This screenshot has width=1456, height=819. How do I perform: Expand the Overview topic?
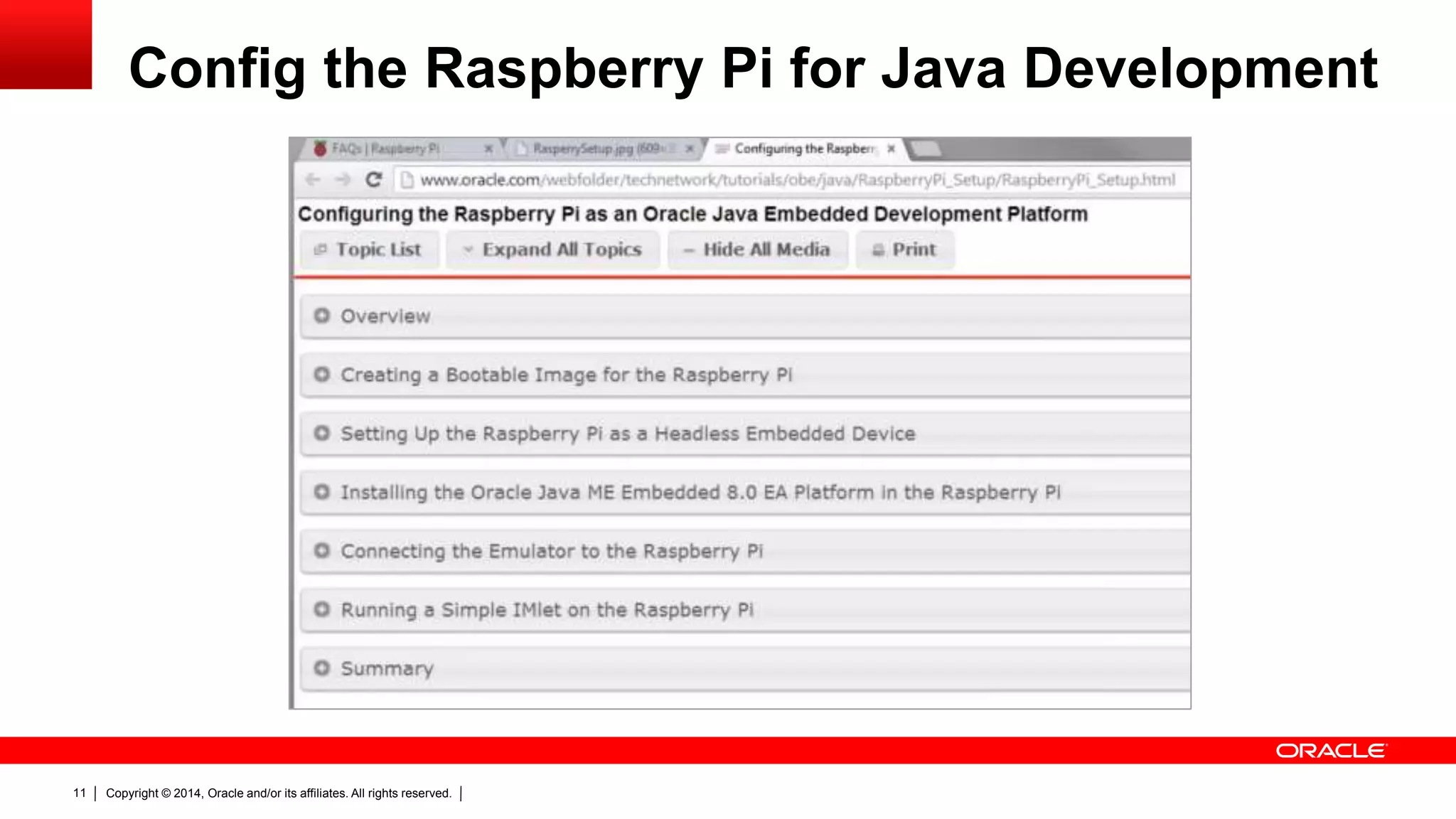(x=745, y=316)
